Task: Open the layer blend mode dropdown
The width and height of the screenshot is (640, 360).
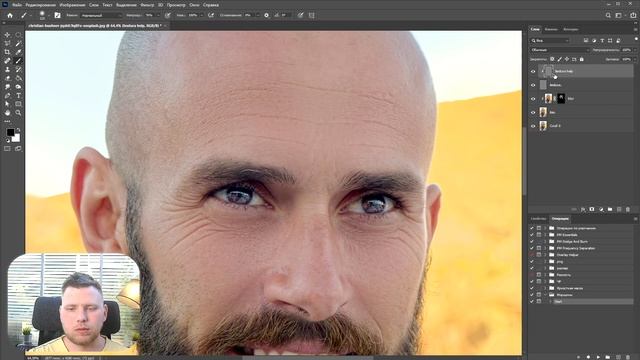Action: point(560,50)
